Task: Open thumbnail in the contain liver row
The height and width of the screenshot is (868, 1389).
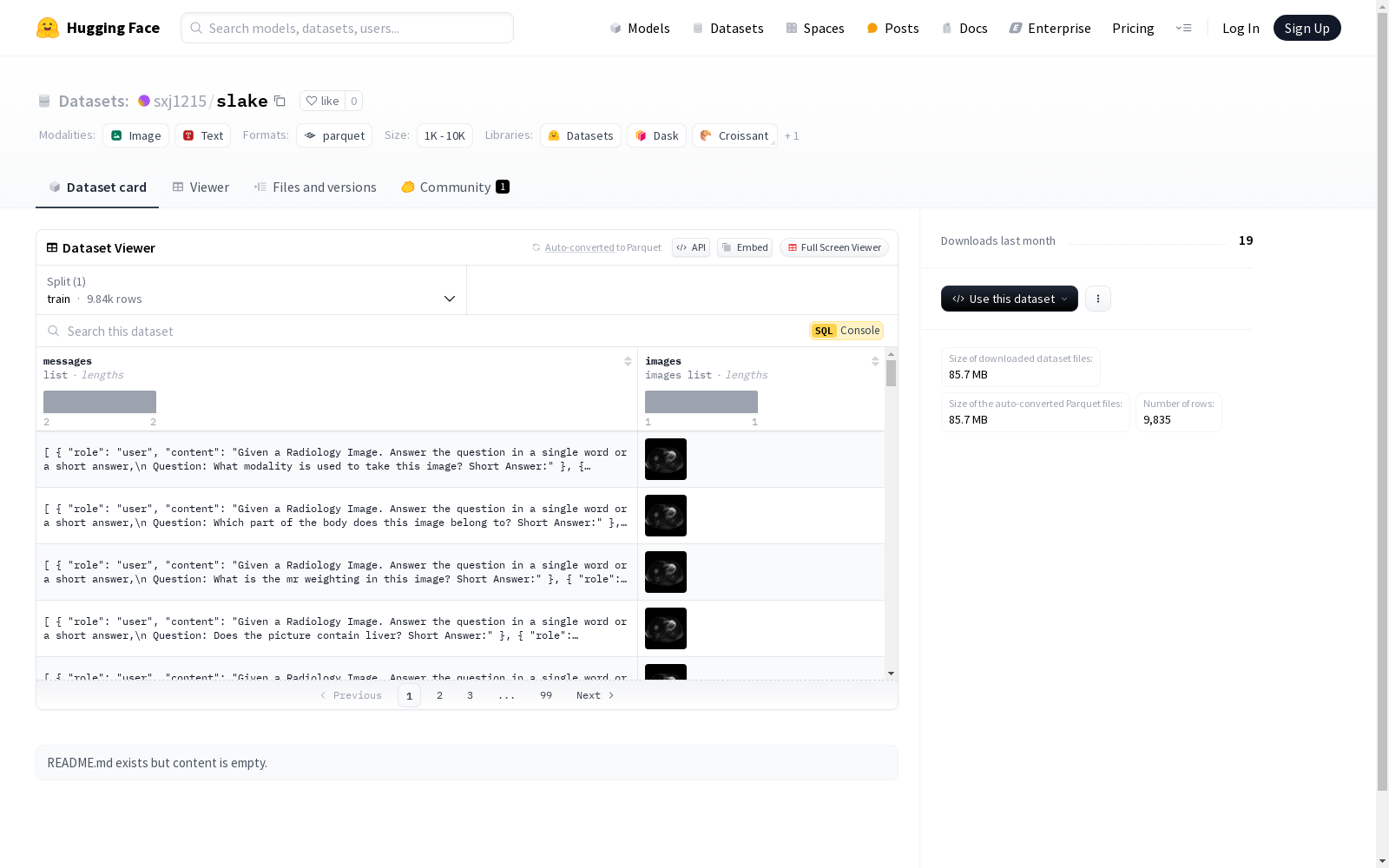Action: (666, 628)
